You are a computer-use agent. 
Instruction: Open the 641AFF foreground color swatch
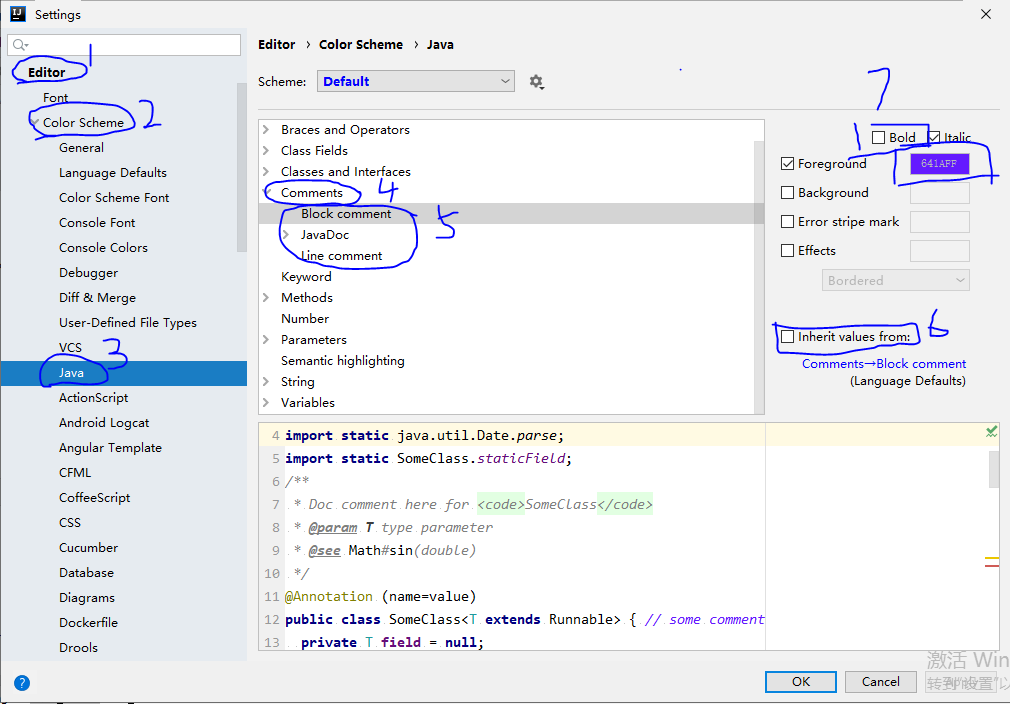939,164
